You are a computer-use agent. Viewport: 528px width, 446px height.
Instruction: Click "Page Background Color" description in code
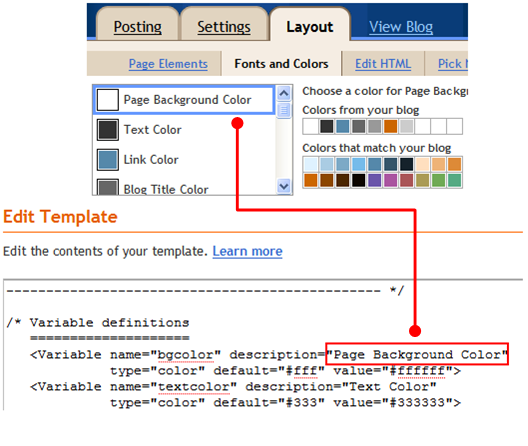pyautogui.click(x=417, y=355)
